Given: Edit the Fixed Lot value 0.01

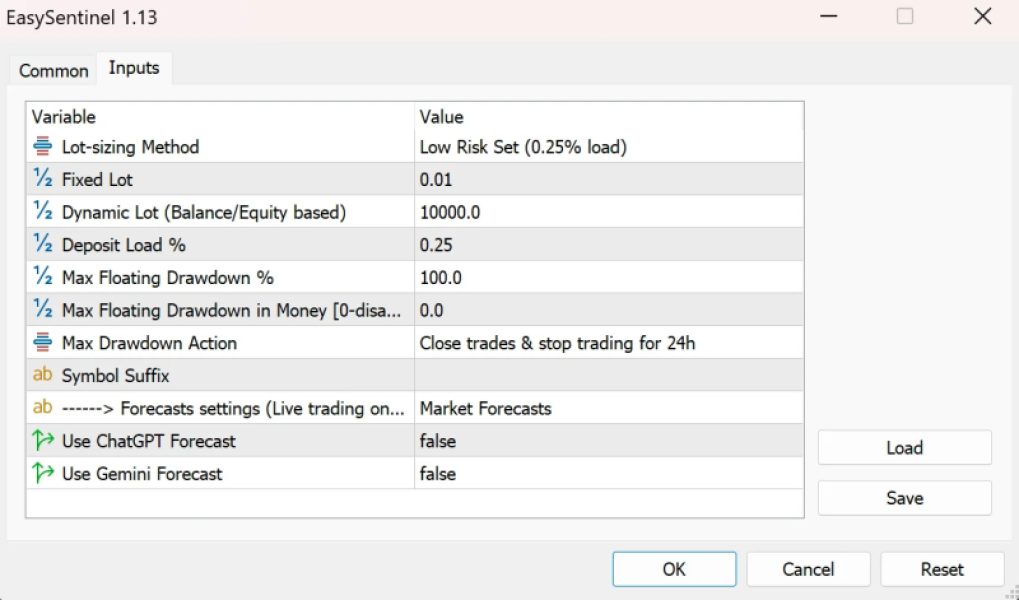Looking at the screenshot, I should tap(608, 180).
